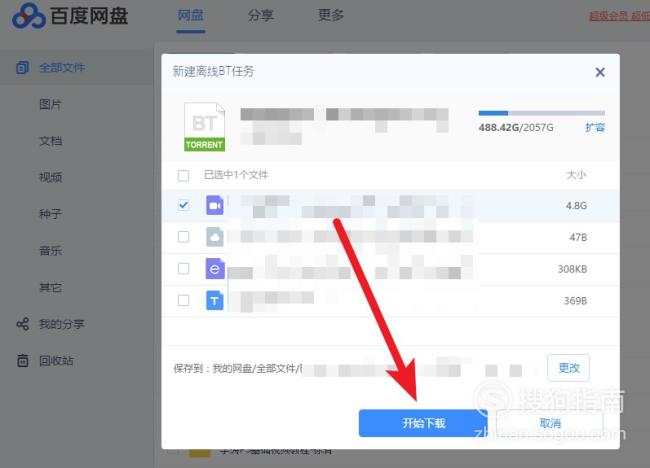
Task: Click the Baidu Netdisk logo
Action: tap(70, 16)
